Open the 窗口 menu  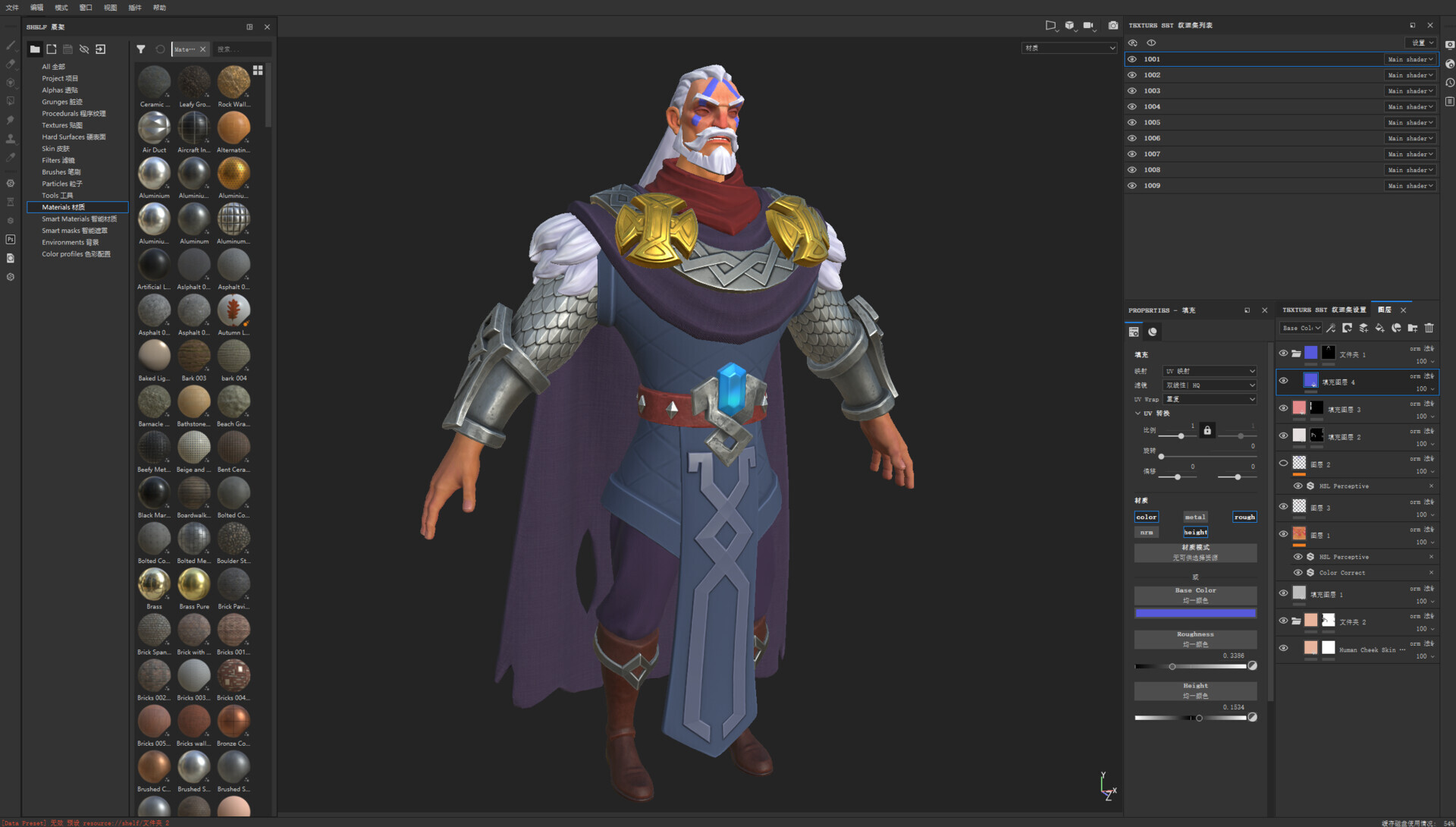(85, 8)
